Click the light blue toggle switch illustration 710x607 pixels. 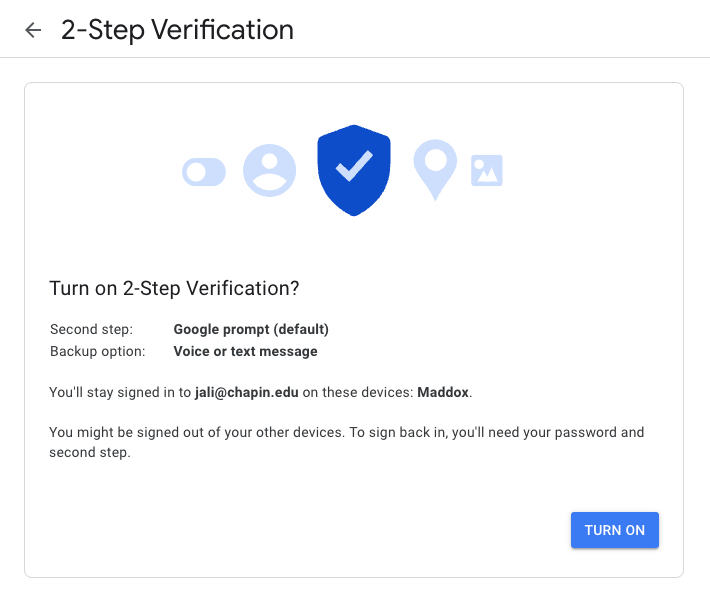[204, 172]
